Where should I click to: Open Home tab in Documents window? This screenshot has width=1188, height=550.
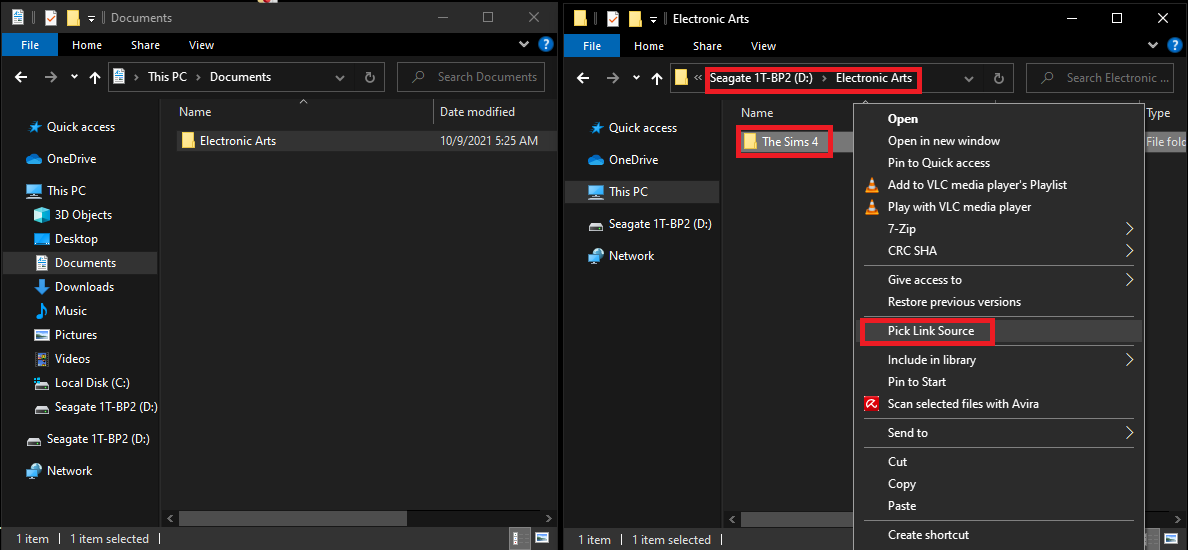point(87,45)
